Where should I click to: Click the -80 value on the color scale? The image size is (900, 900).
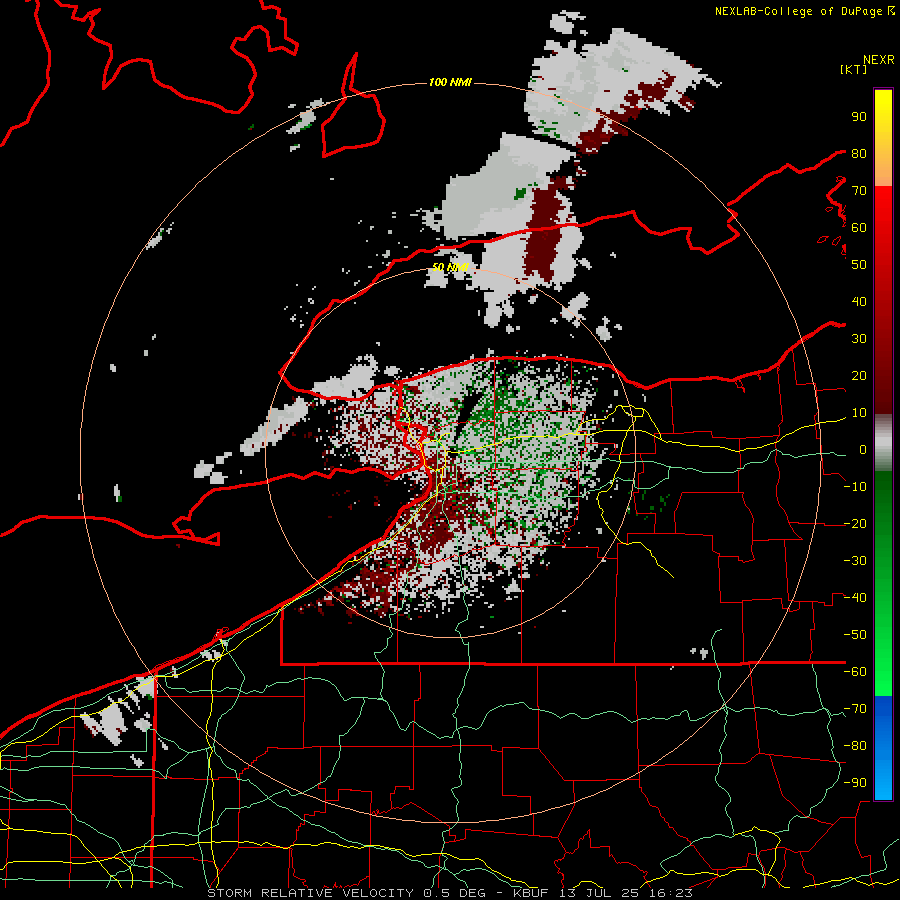click(x=855, y=746)
